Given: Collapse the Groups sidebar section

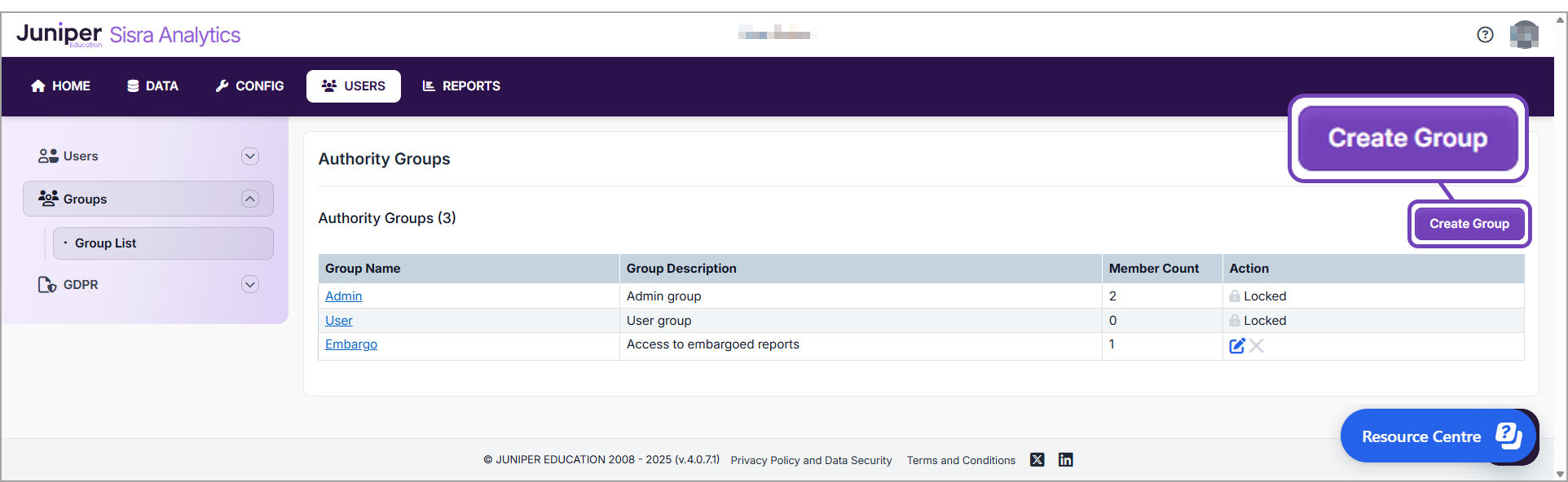Looking at the screenshot, I should click(x=250, y=199).
